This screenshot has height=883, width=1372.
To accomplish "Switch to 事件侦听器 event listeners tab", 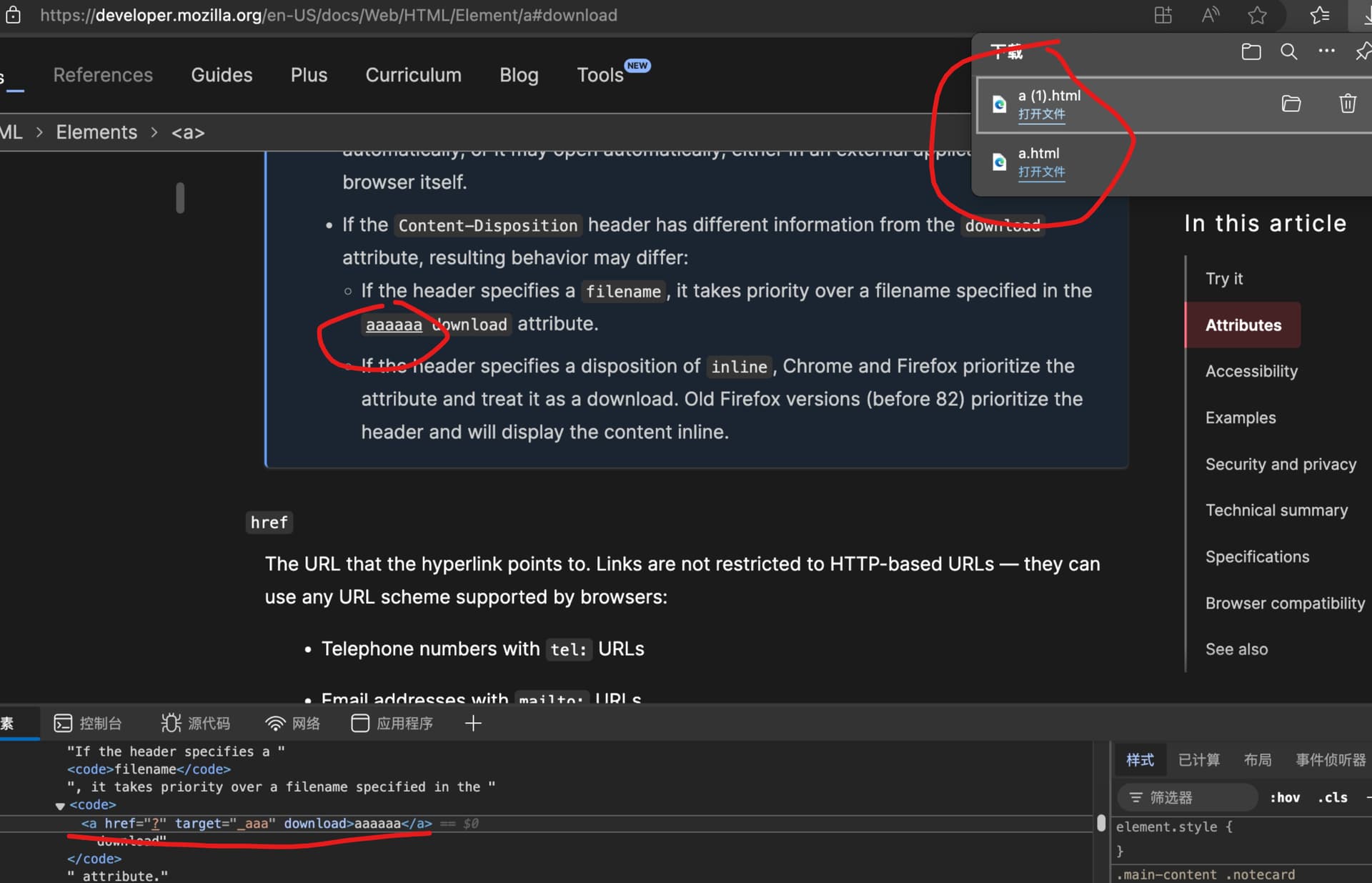I will pos(1331,760).
